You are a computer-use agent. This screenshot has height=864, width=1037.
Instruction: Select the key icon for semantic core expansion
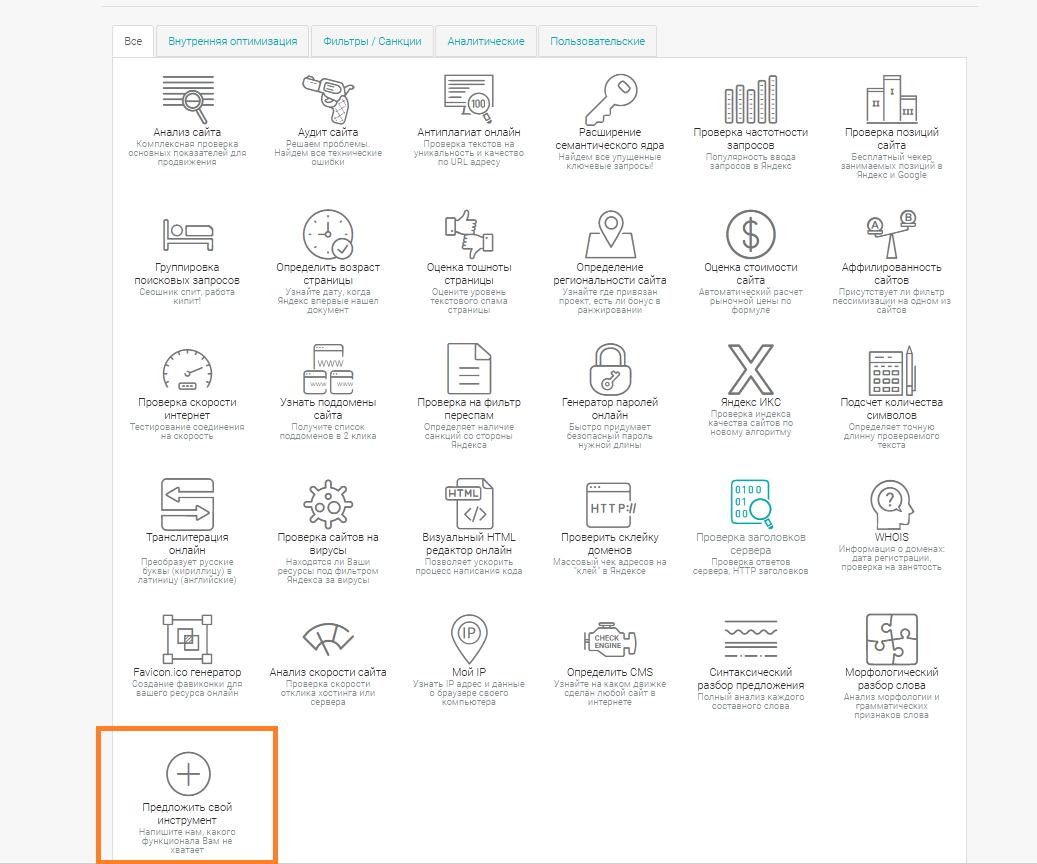610,98
